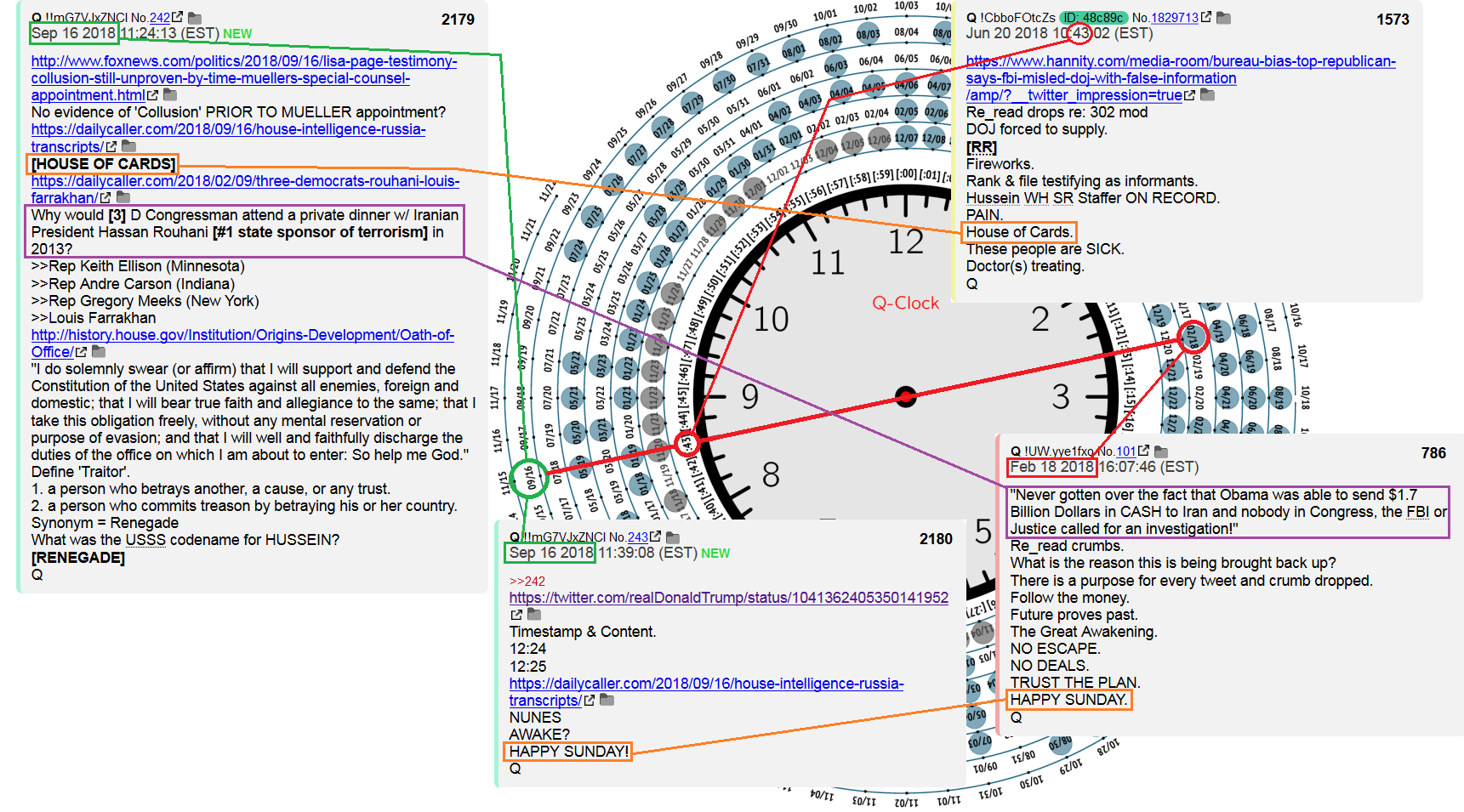Click the drop count 1573
The image size is (1464, 812).
click(x=1393, y=20)
